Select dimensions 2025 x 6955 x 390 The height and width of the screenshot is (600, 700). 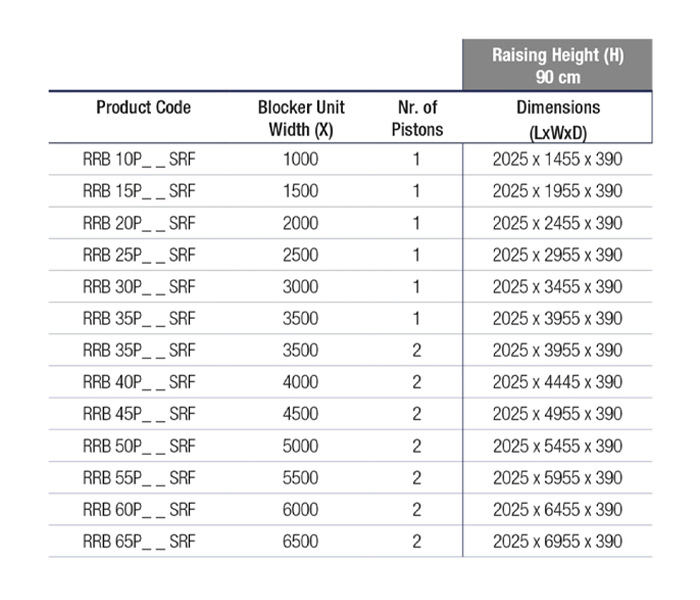click(x=557, y=542)
